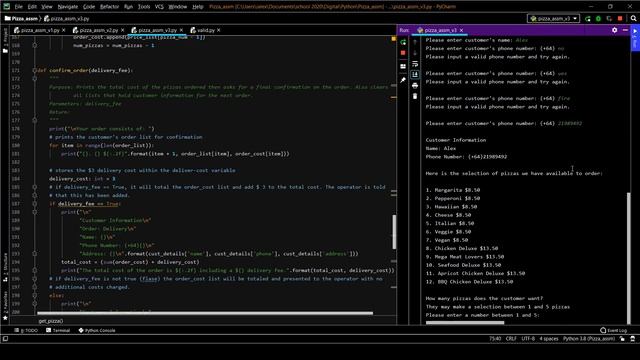Image resolution: width=640 pixels, height=360 pixels.
Task: Click the Run icon in main toolbar
Action: pos(588,19)
